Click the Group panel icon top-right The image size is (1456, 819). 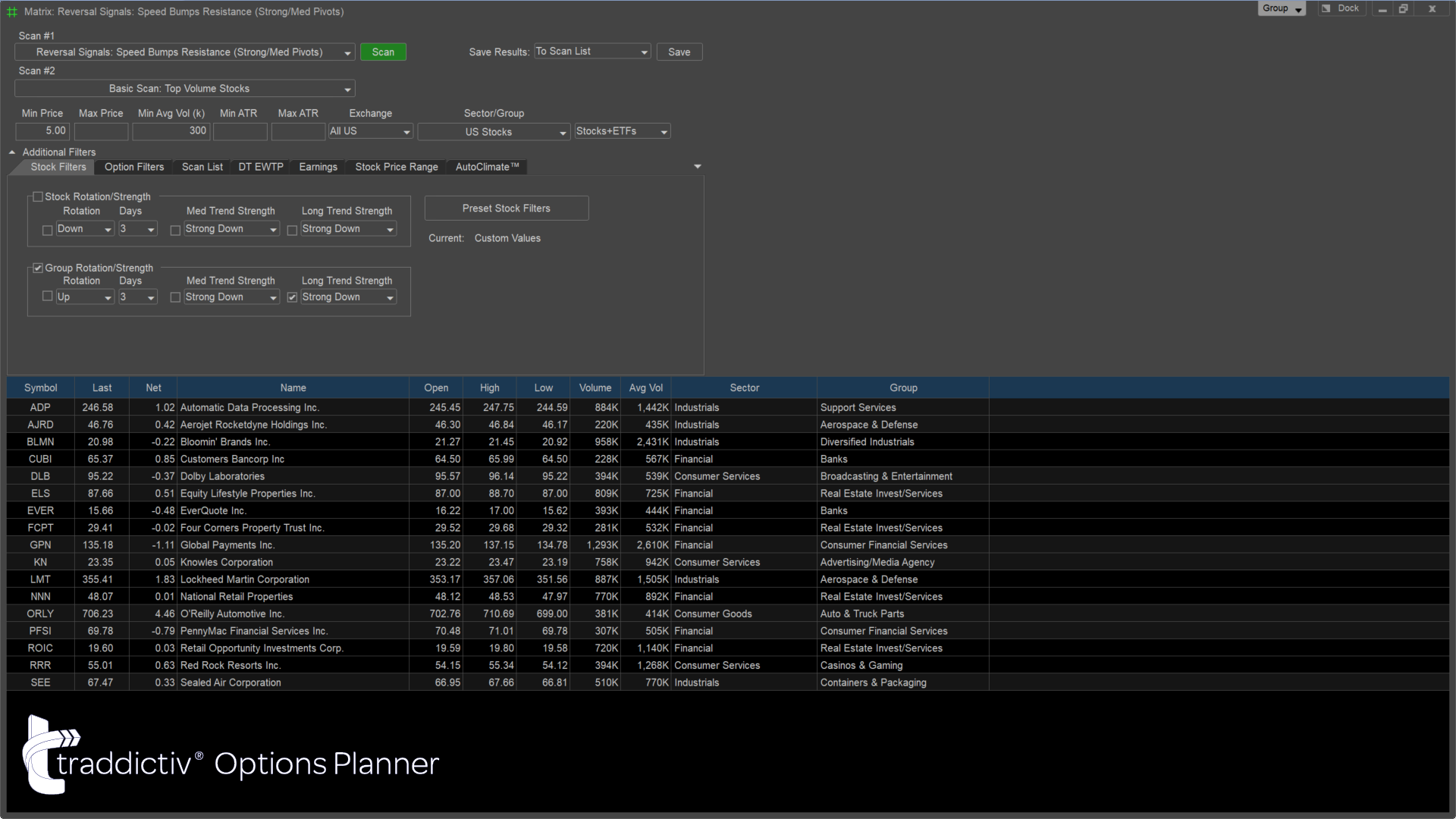point(1283,8)
